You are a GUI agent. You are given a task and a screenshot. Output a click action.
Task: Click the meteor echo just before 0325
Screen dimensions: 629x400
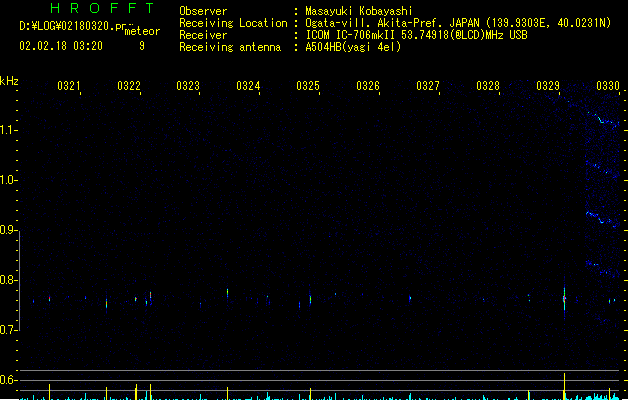[310, 299]
